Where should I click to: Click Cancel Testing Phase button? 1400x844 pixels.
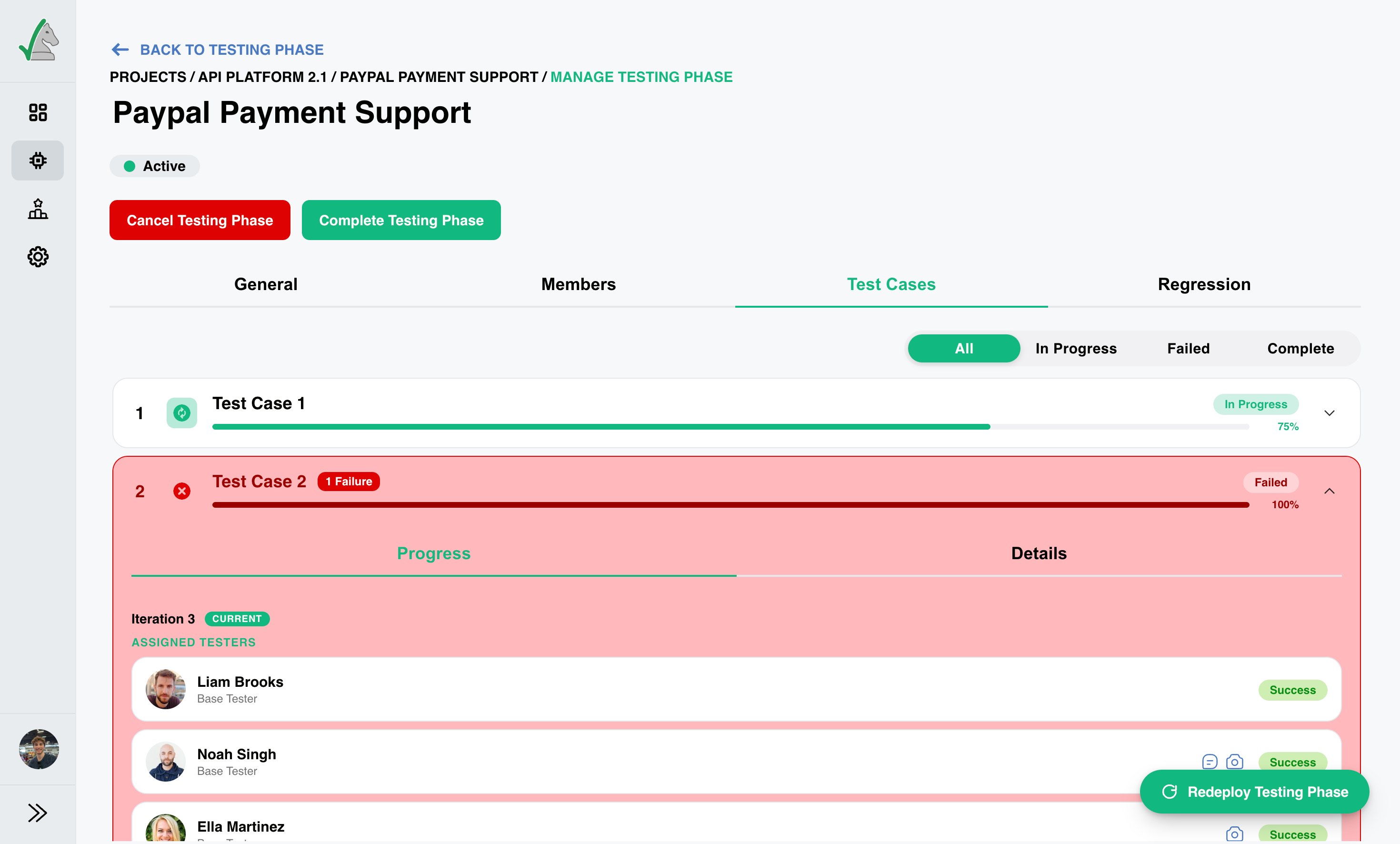pos(200,220)
